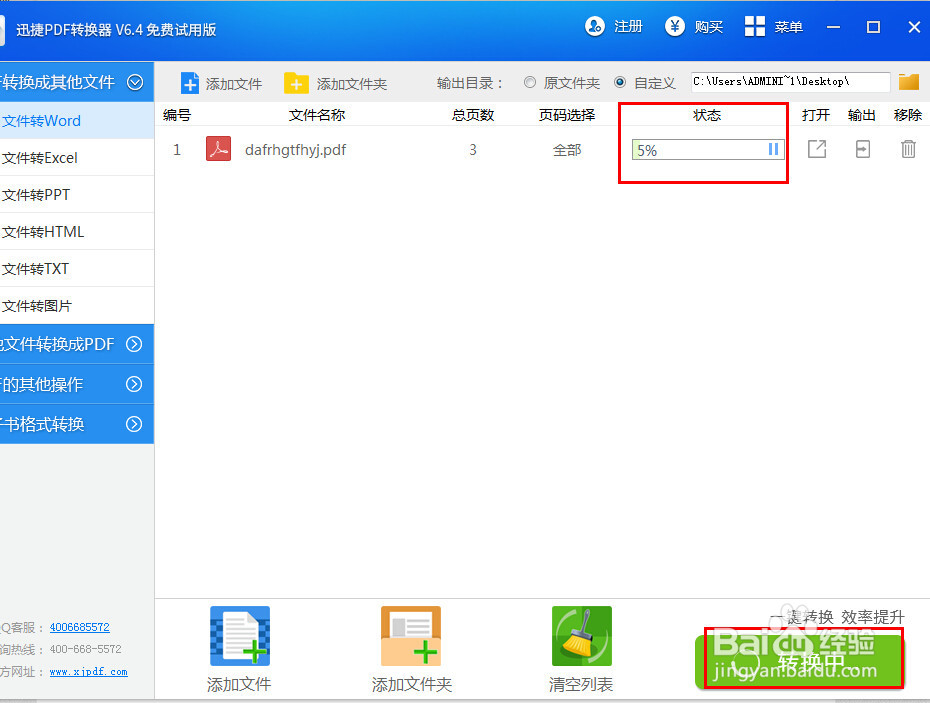Screen dimensions: 930x703
Task: Click the 清空列表 broom icon
Action: [x=581, y=636]
